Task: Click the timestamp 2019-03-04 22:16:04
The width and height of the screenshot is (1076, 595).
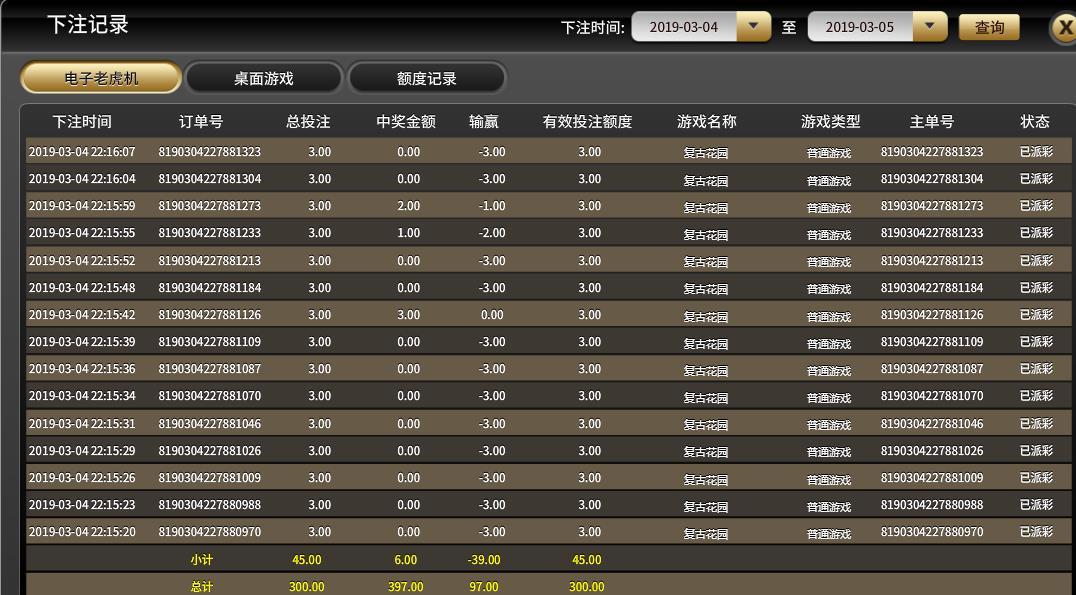Action: click(x=82, y=178)
